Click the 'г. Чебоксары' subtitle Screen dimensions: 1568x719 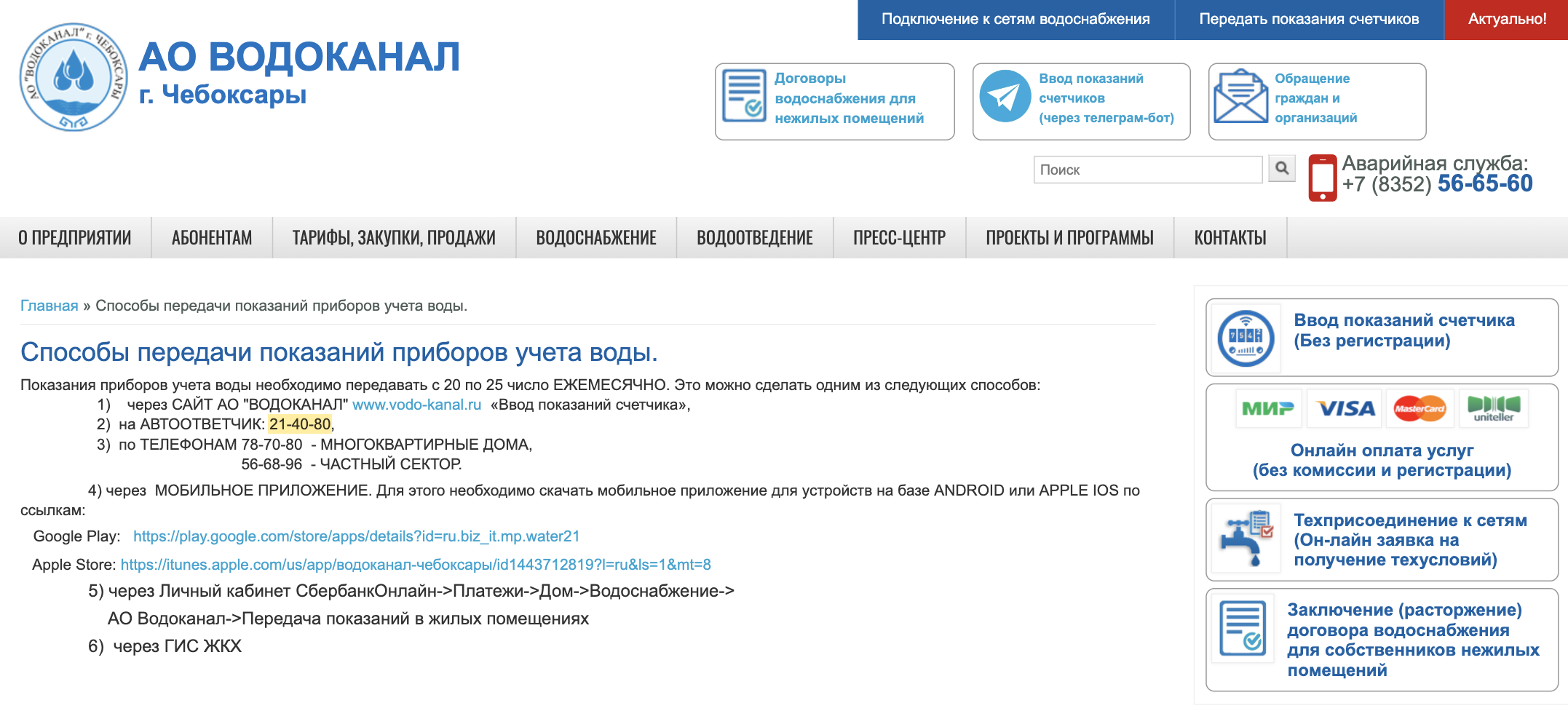point(223,95)
